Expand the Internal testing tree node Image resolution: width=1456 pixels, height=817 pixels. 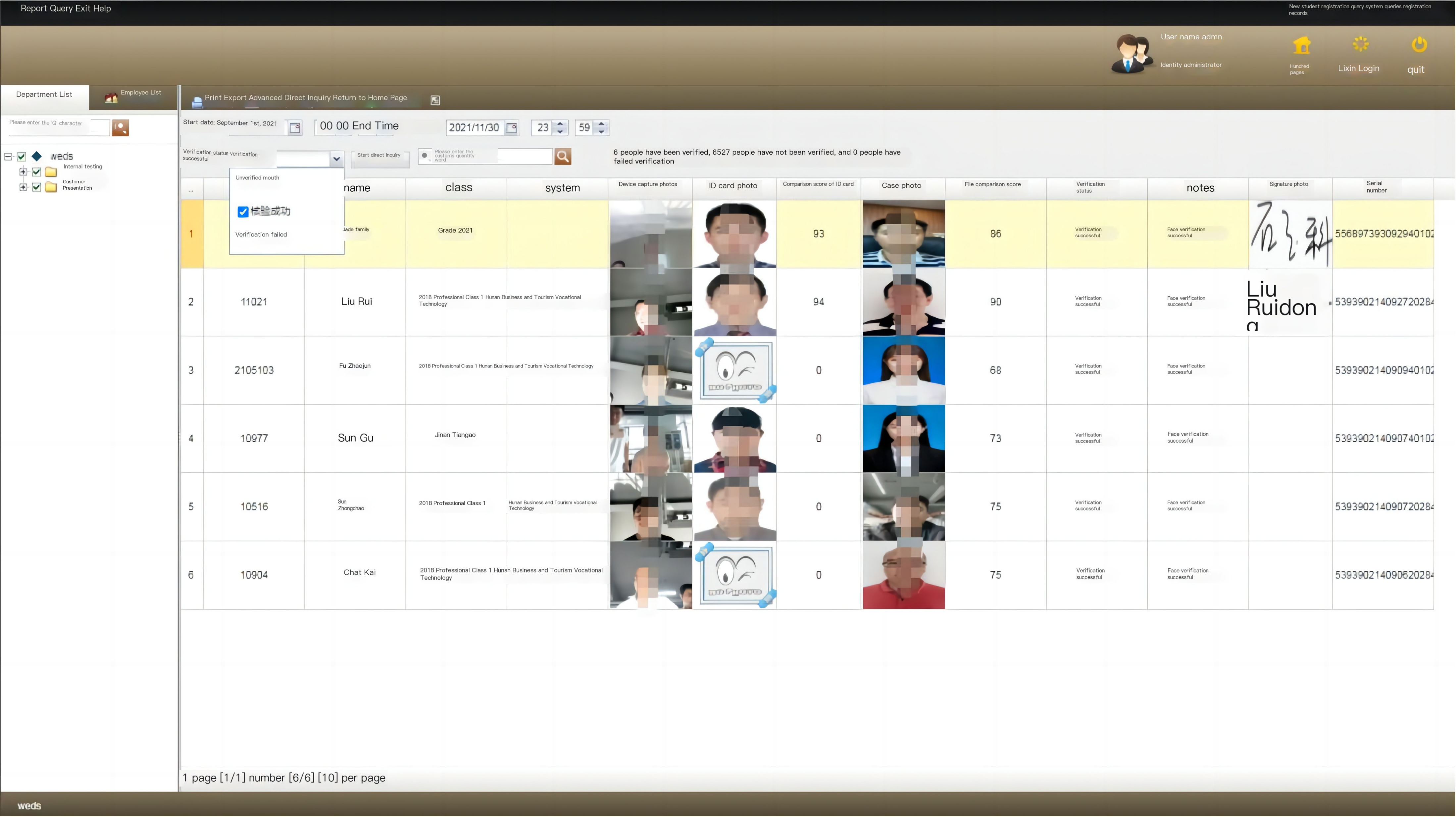pyautogui.click(x=23, y=172)
